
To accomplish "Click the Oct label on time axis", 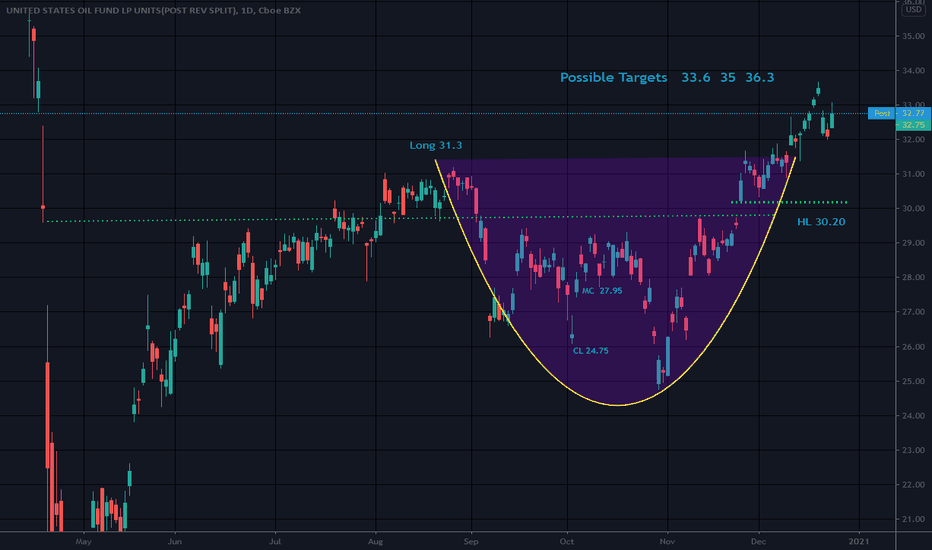I will point(566,542).
